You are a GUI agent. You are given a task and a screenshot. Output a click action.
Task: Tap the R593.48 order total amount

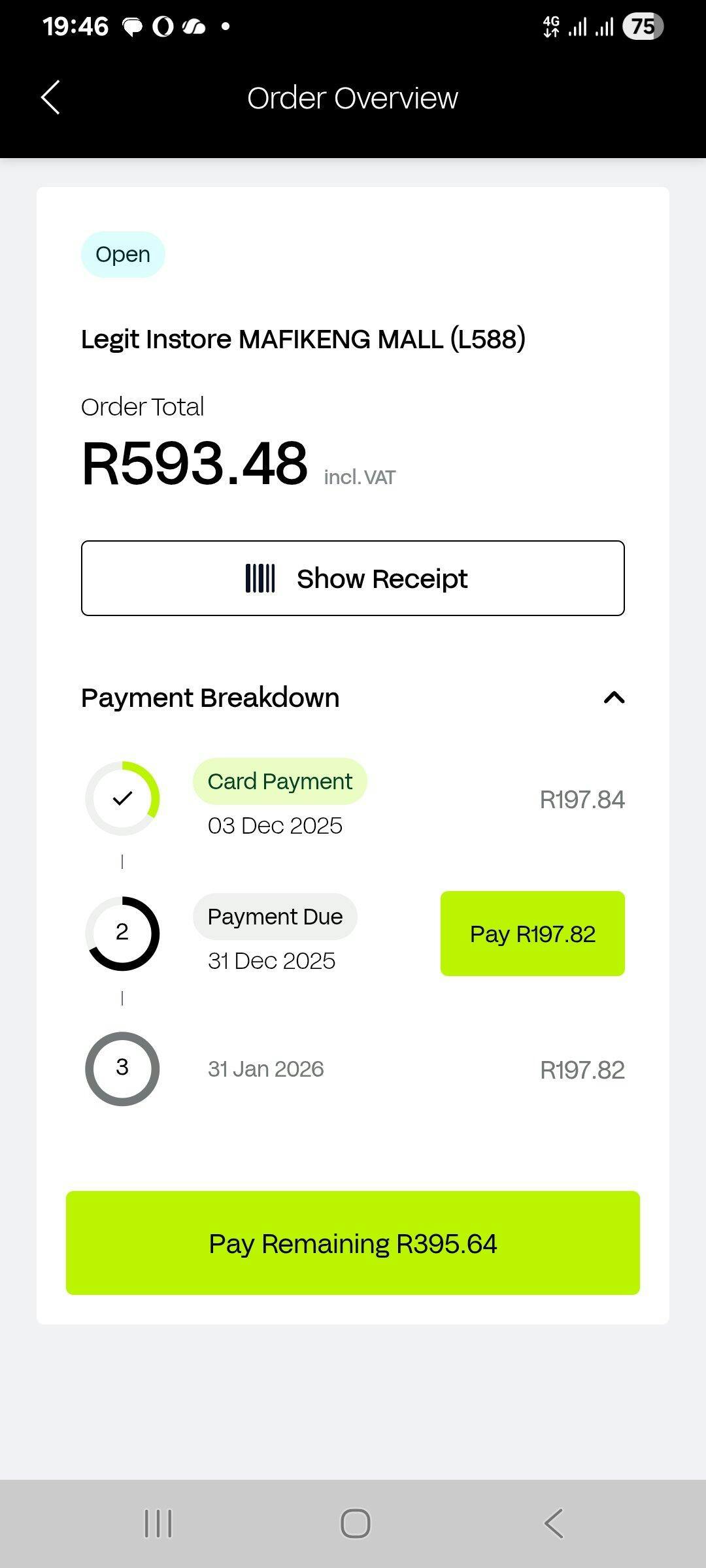pos(194,464)
